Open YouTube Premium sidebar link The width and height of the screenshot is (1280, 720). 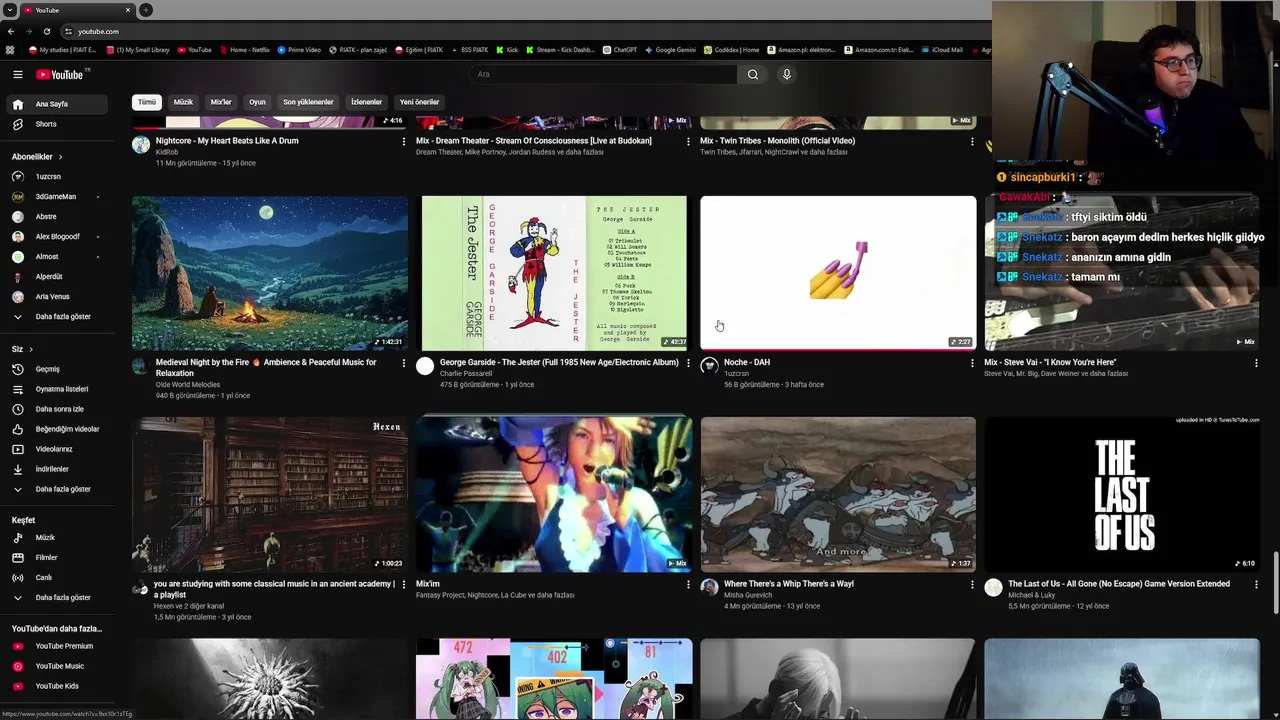point(65,646)
